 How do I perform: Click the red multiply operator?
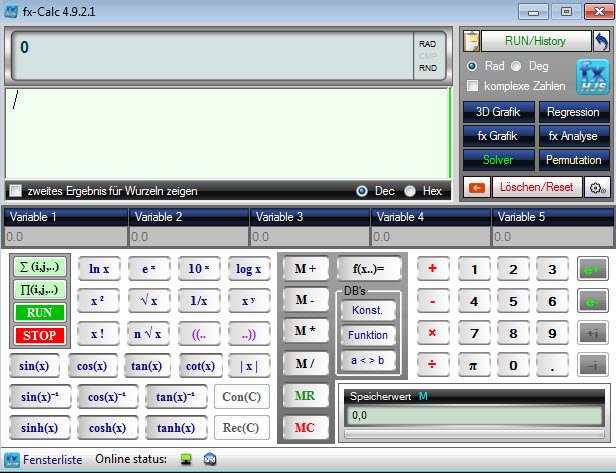pos(433,333)
